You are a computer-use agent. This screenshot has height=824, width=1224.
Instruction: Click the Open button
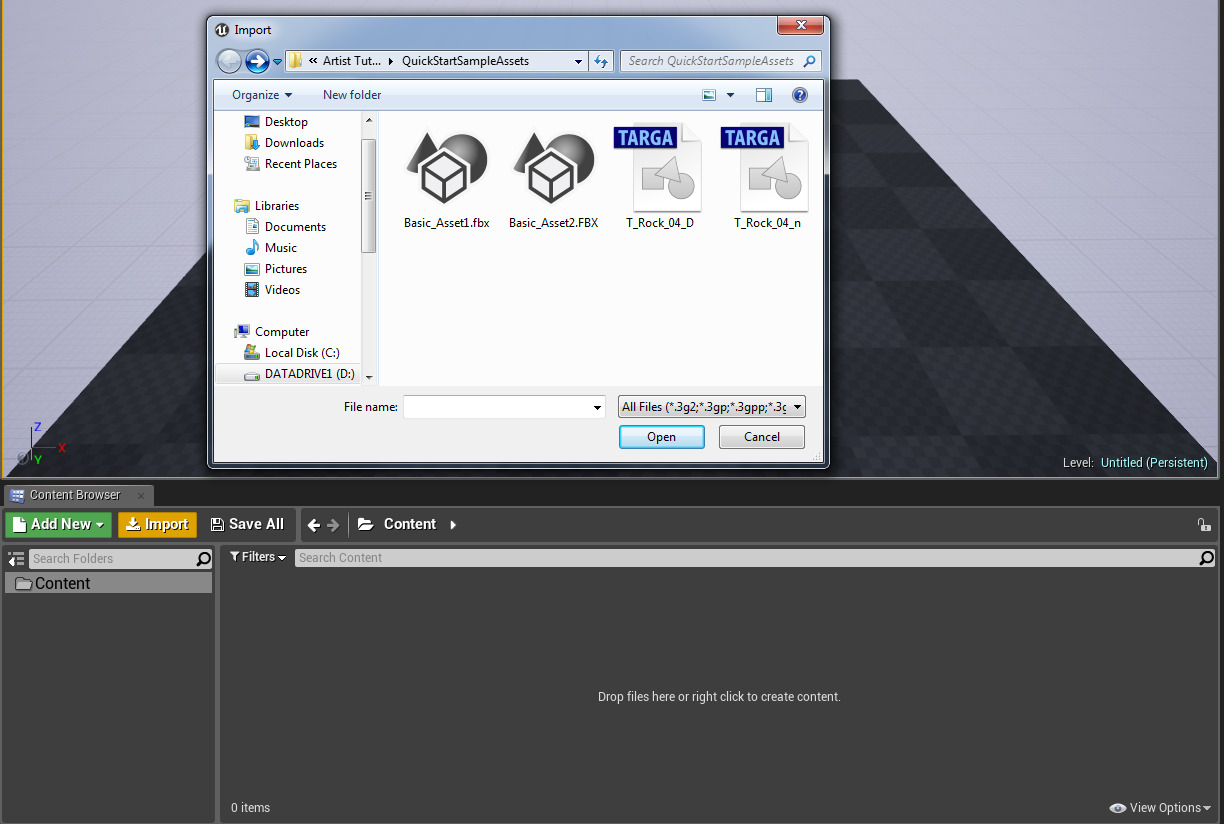(x=662, y=437)
